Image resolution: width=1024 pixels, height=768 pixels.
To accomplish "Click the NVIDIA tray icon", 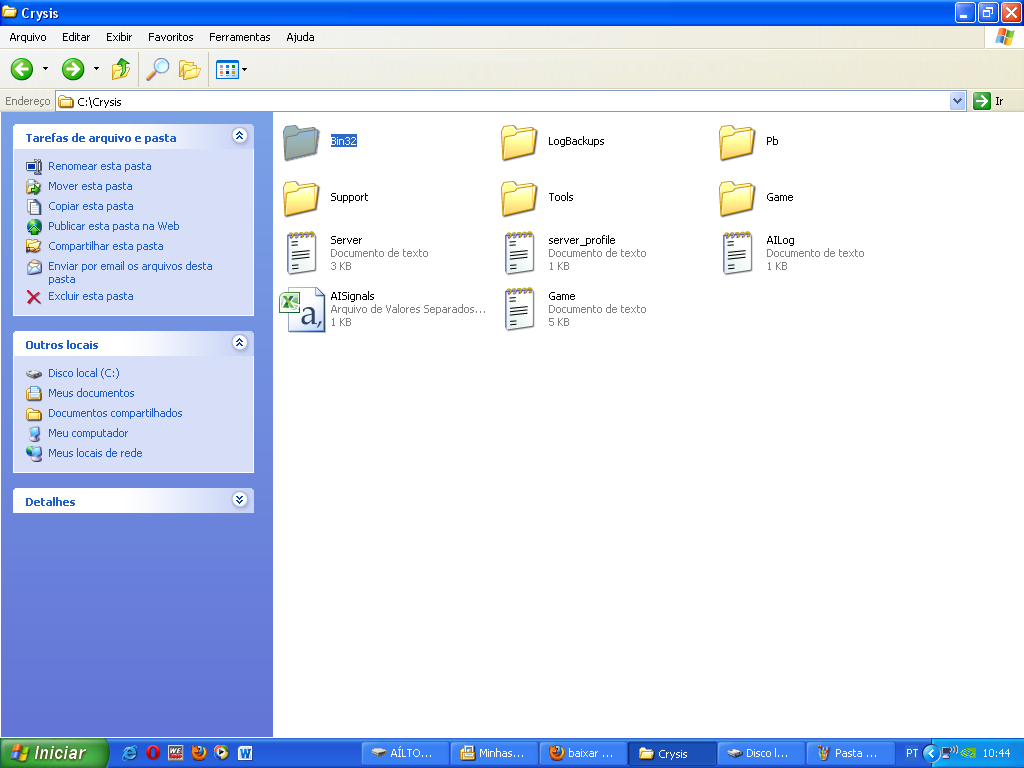I will pyautogui.click(x=968, y=753).
